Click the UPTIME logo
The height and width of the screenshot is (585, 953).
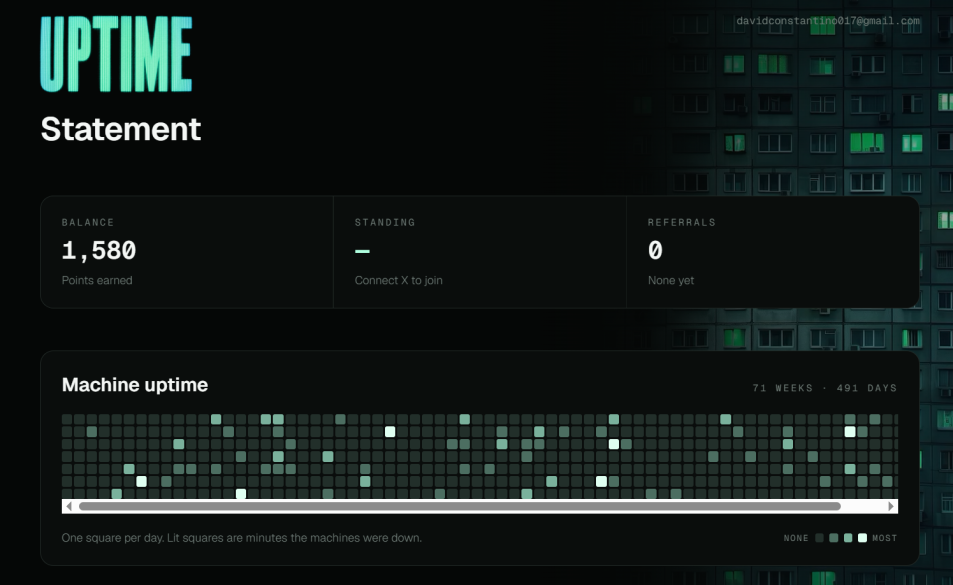pos(116,54)
